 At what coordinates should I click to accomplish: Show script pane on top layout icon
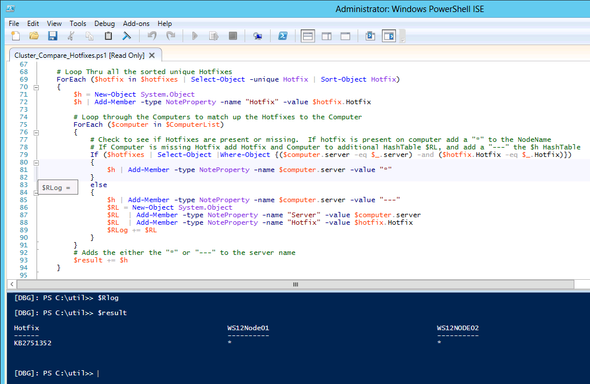click(x=307, y=36)
